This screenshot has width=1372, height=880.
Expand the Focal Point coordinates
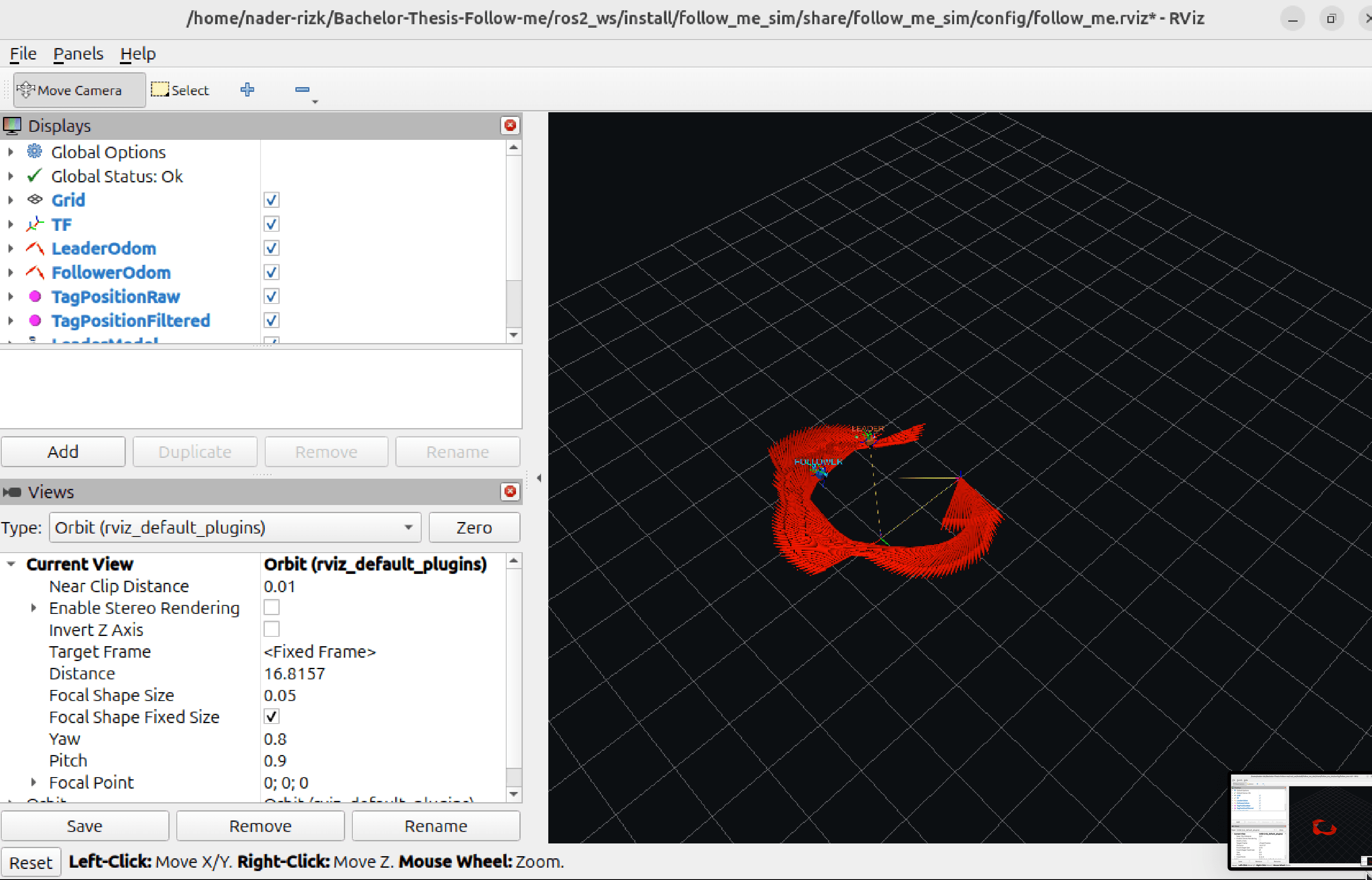pos(33,782)
